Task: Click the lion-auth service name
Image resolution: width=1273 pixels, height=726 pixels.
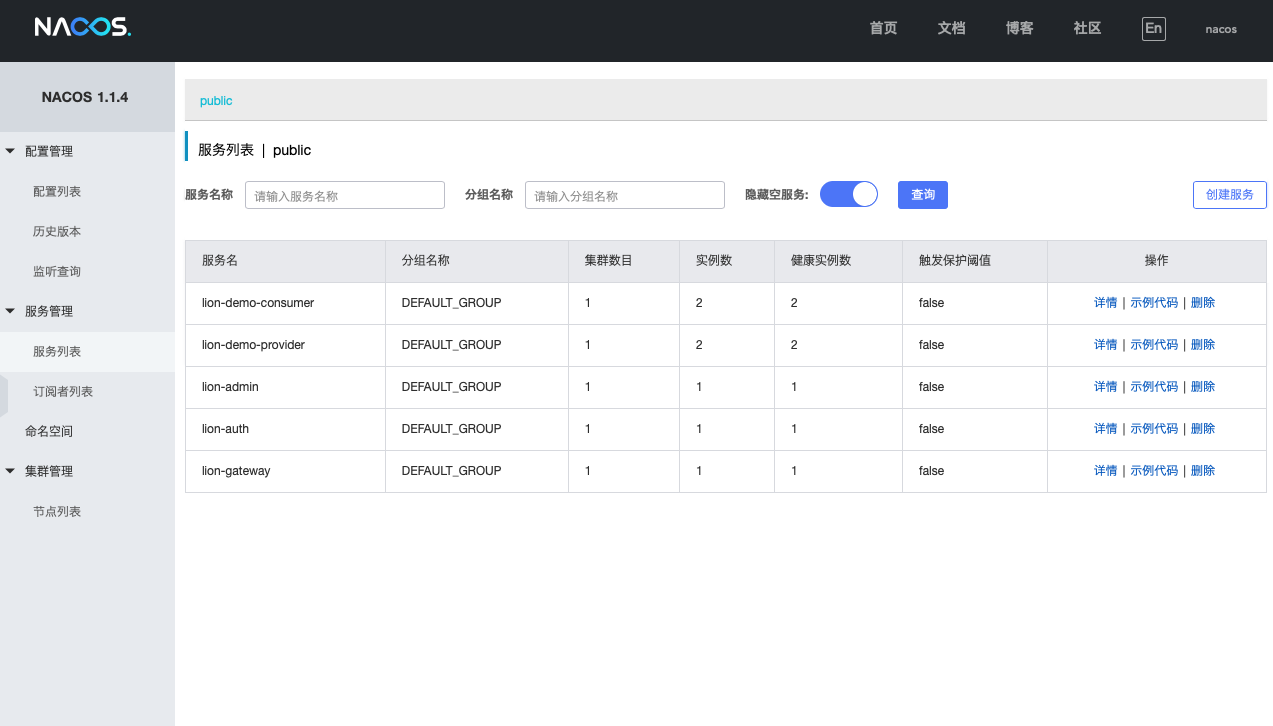Action: (x=225, y=429)
